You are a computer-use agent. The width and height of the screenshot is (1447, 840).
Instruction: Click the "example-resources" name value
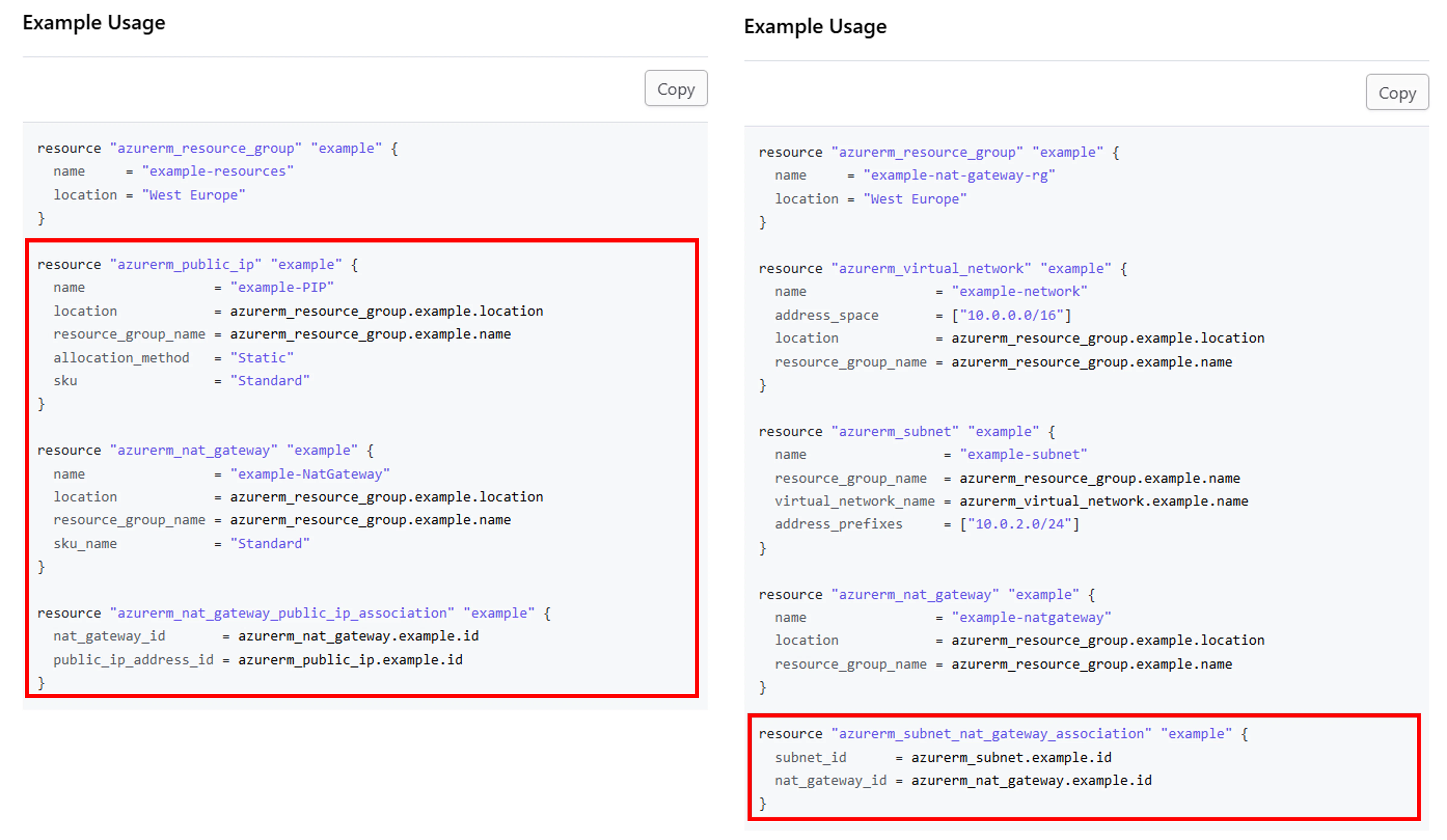(x=218, y=172)
